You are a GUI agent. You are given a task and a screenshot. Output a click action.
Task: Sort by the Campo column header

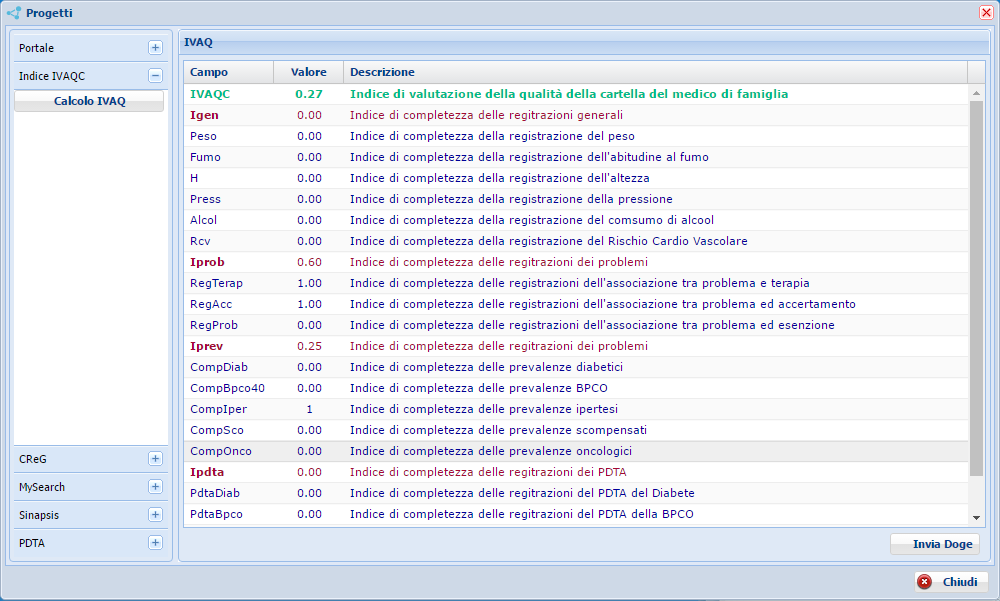pos(229,72)
